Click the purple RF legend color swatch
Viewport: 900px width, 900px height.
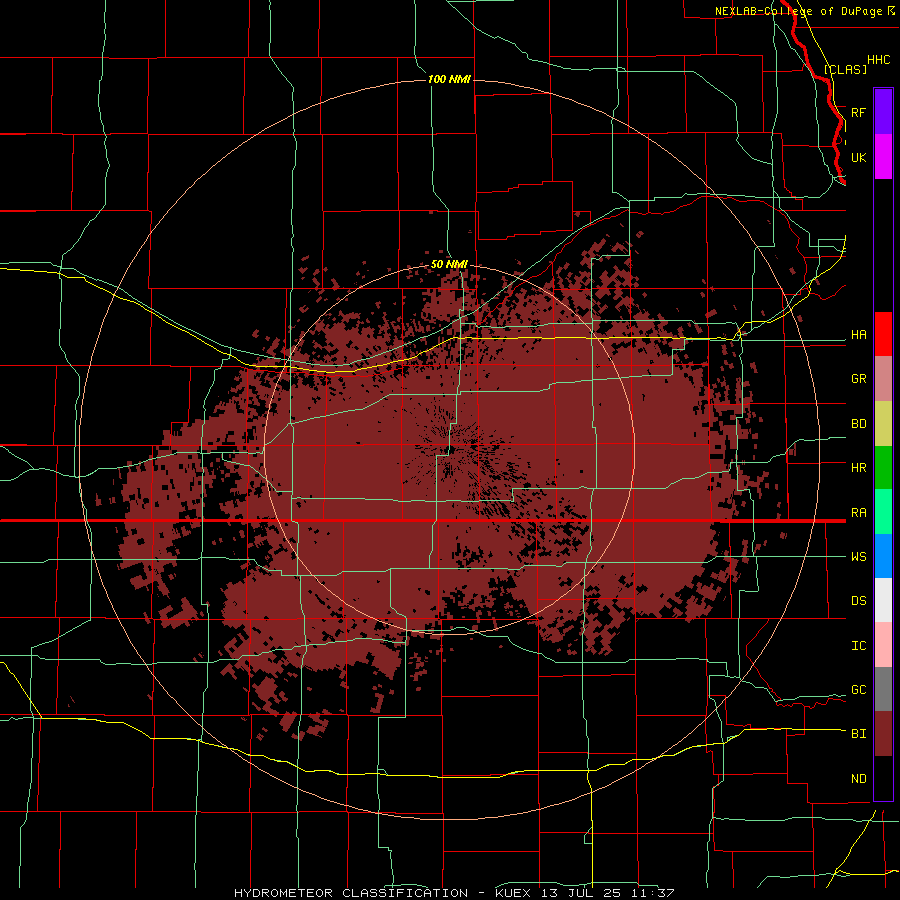tap(883, 111)
